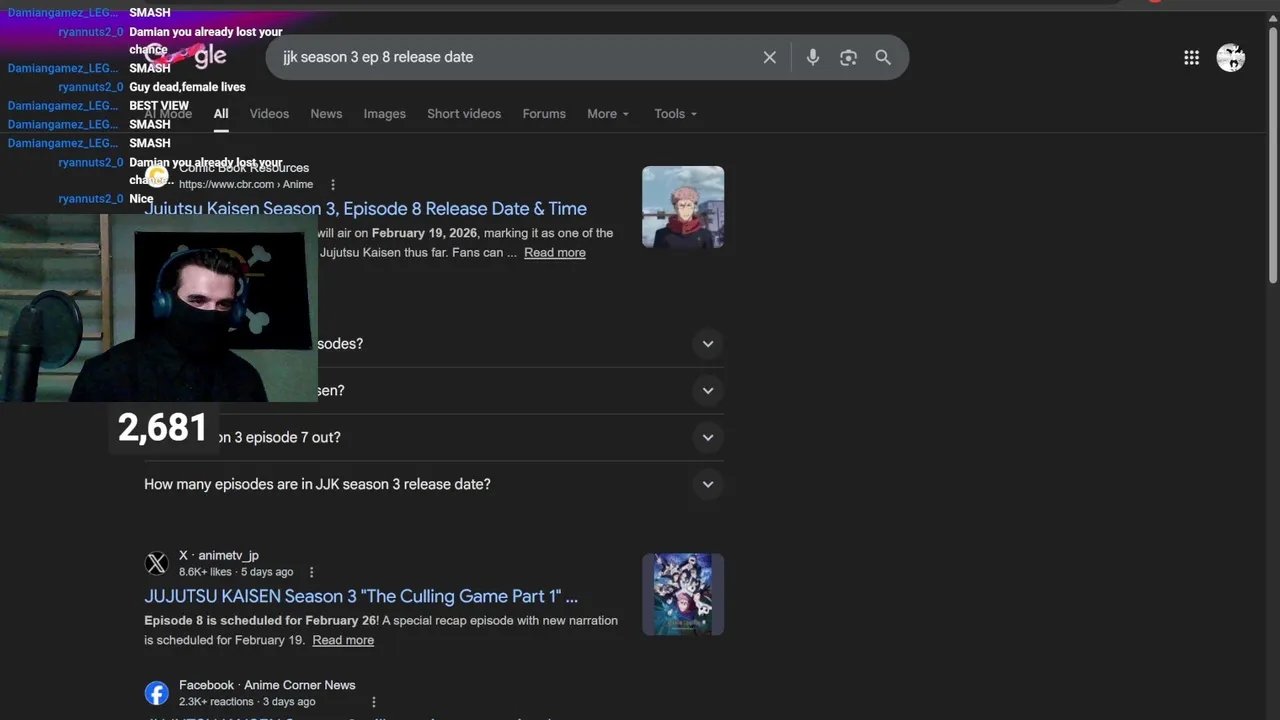Screen dimensions: 1280x720
Task: Click the magnifying glass search button
Action: coord(883,57)
